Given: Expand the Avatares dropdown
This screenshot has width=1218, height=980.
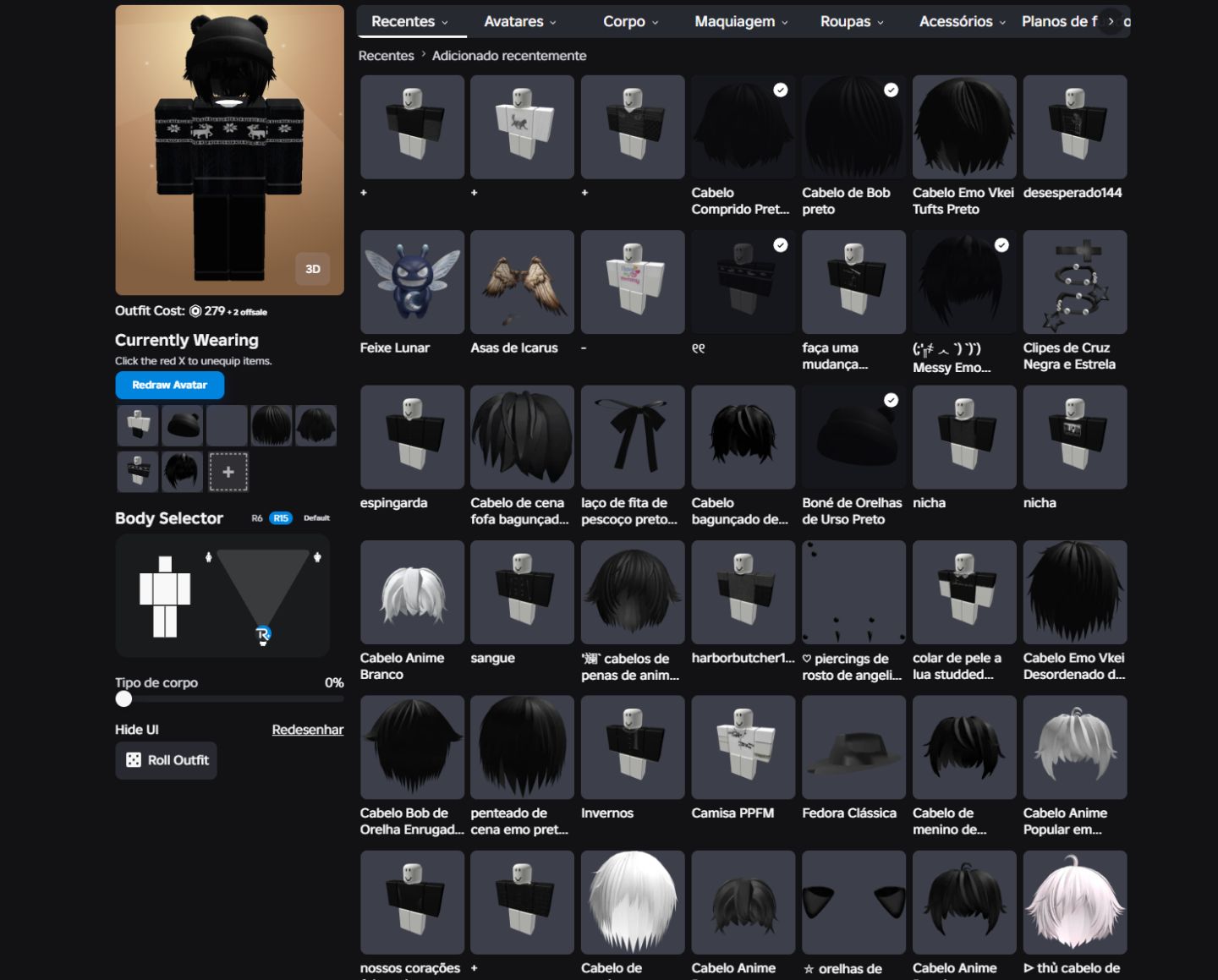Looking at the screenshot, I should pyautogui.click(x=519, y=22).
